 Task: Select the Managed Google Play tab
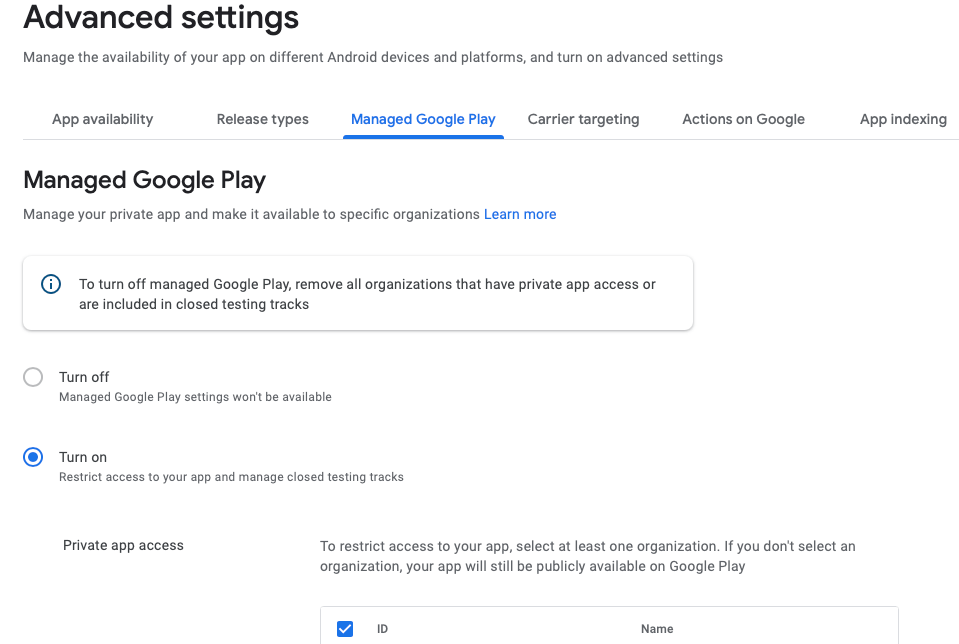tap(423, 119)
